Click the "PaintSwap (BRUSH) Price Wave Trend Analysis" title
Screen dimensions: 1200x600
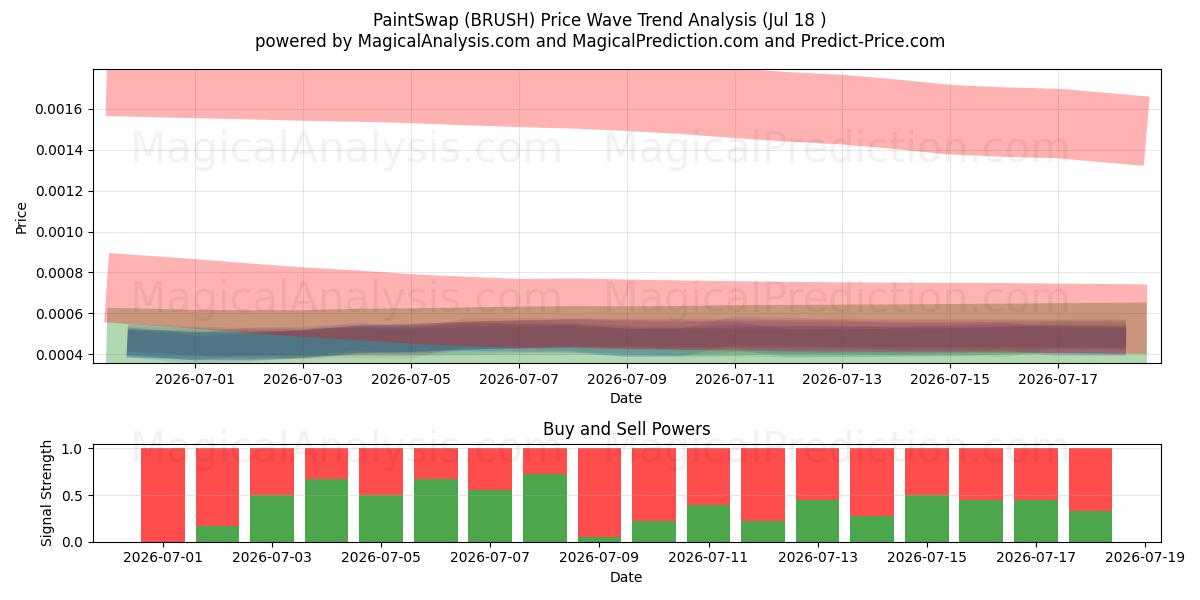click(x=600, y=19)
